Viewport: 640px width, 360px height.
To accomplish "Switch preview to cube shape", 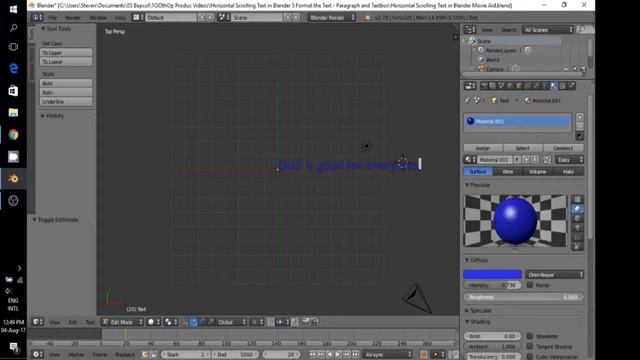I will 577,218.
